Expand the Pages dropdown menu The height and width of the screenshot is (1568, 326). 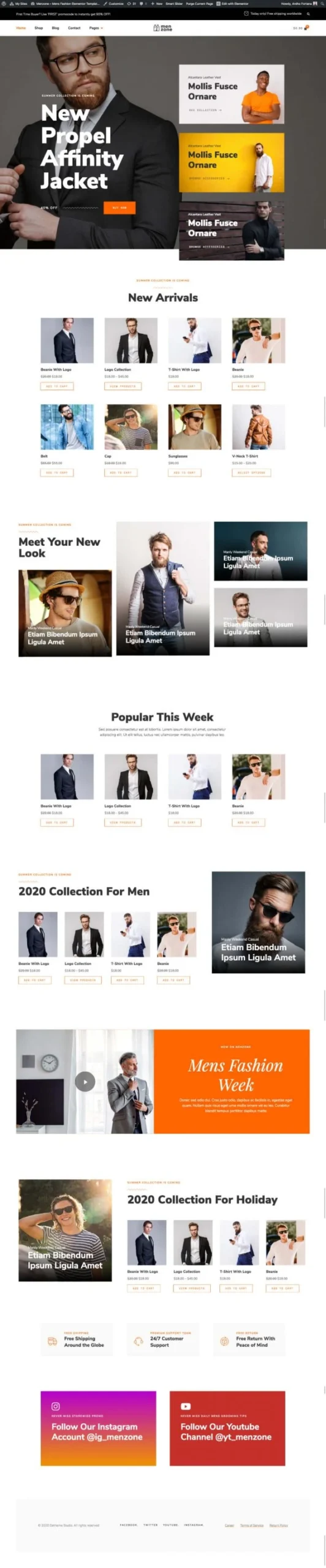[x=96, y=28]
